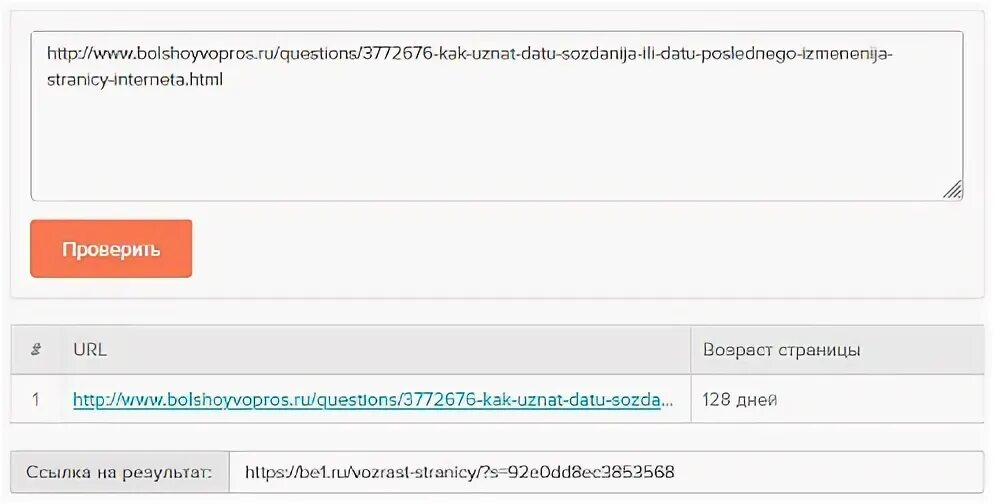The height and width of the screenshot is (504, 996).
Task: Click the Ссылка на результат label
Action: (120, 470)
